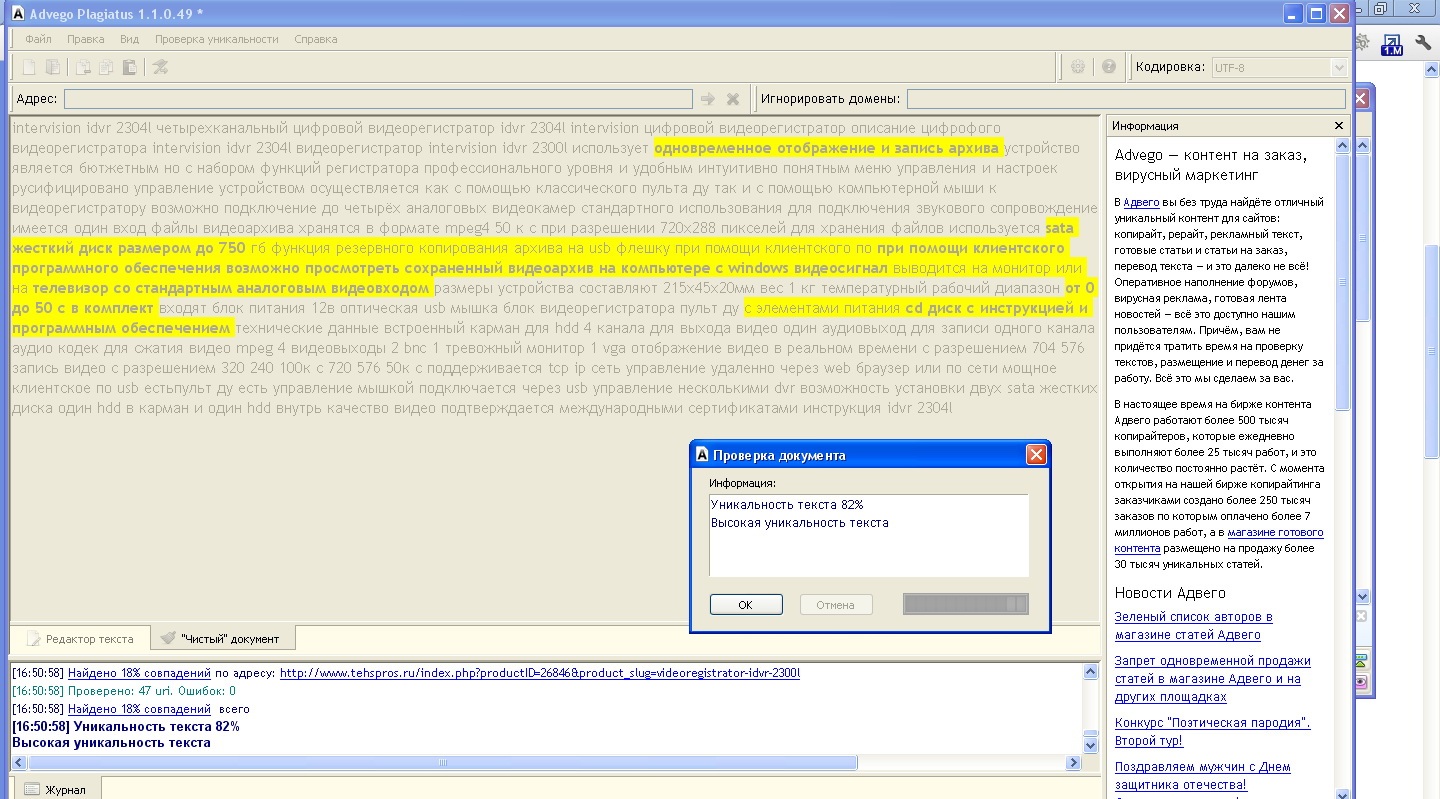Click the red X of the background inner window
This screenshot has width=1440, height=799.
point(1361,98)
